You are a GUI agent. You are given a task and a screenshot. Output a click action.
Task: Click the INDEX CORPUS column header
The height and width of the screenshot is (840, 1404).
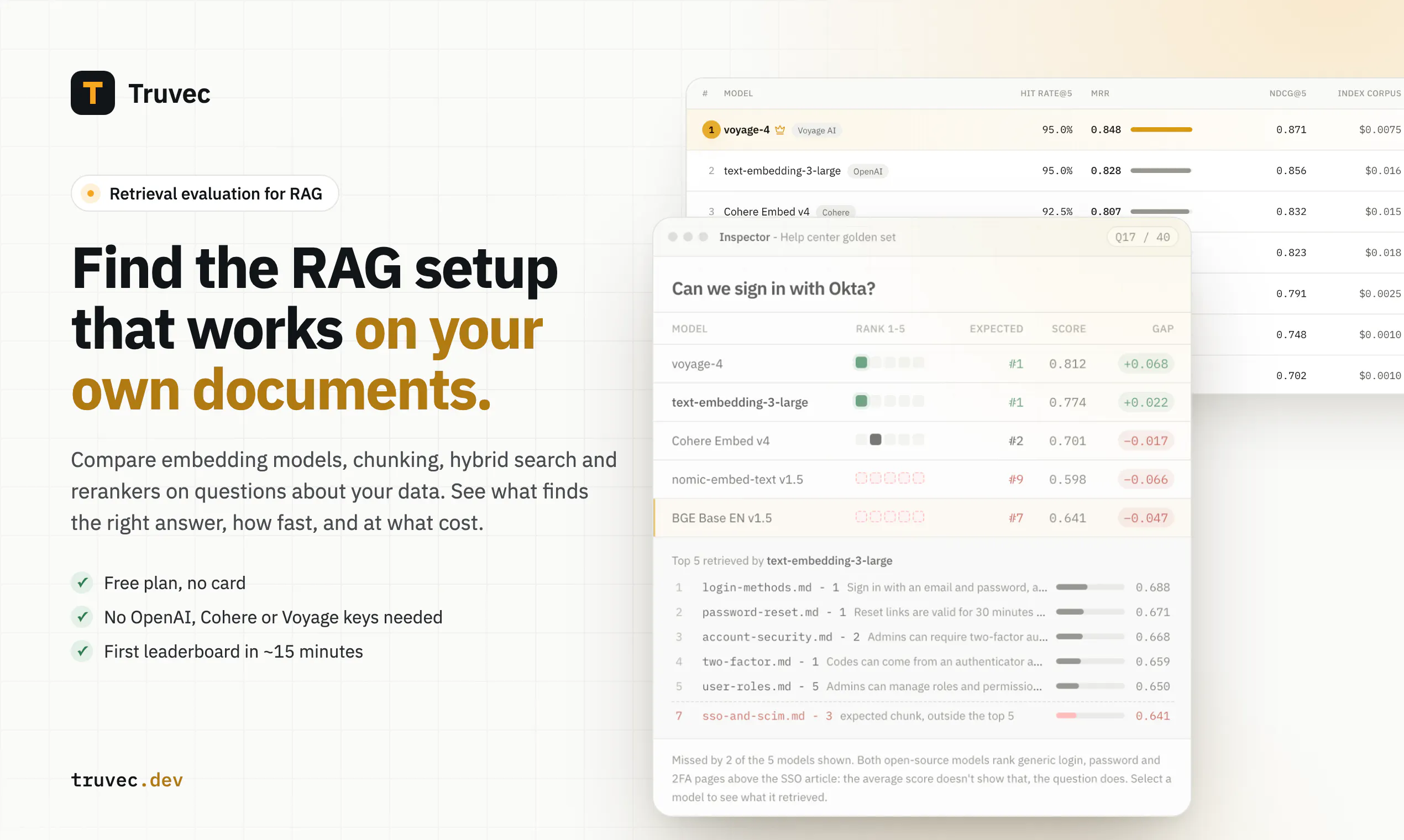(x=1369, y=93)
